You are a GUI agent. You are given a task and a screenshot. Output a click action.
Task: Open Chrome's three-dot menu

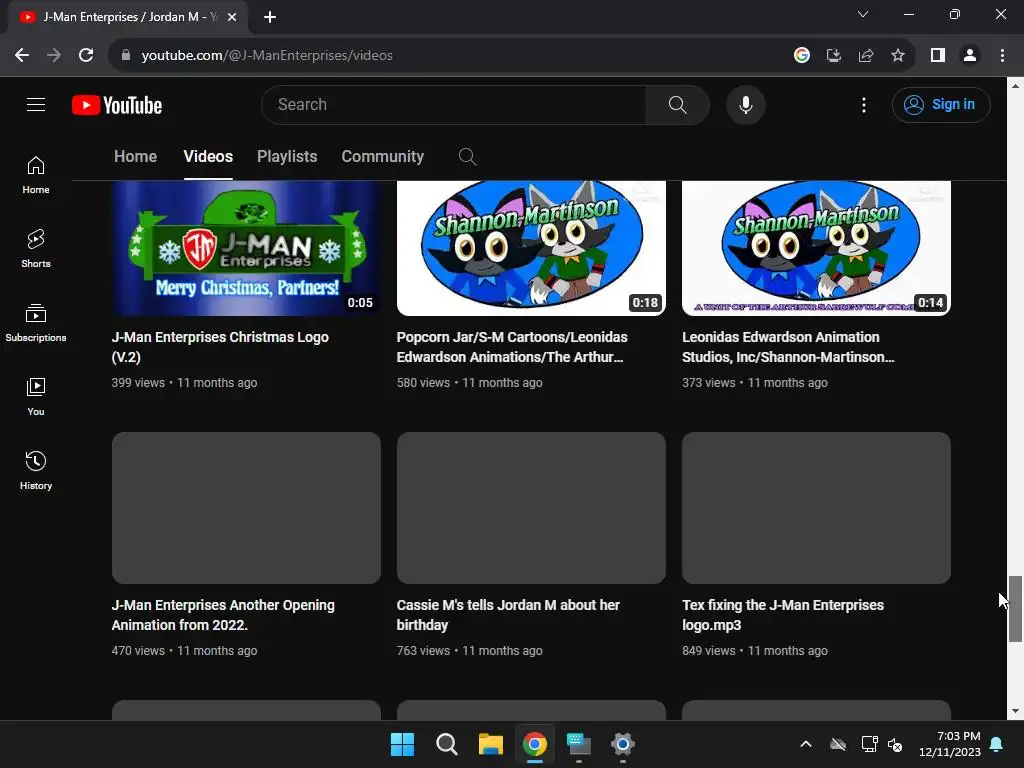1002,56
